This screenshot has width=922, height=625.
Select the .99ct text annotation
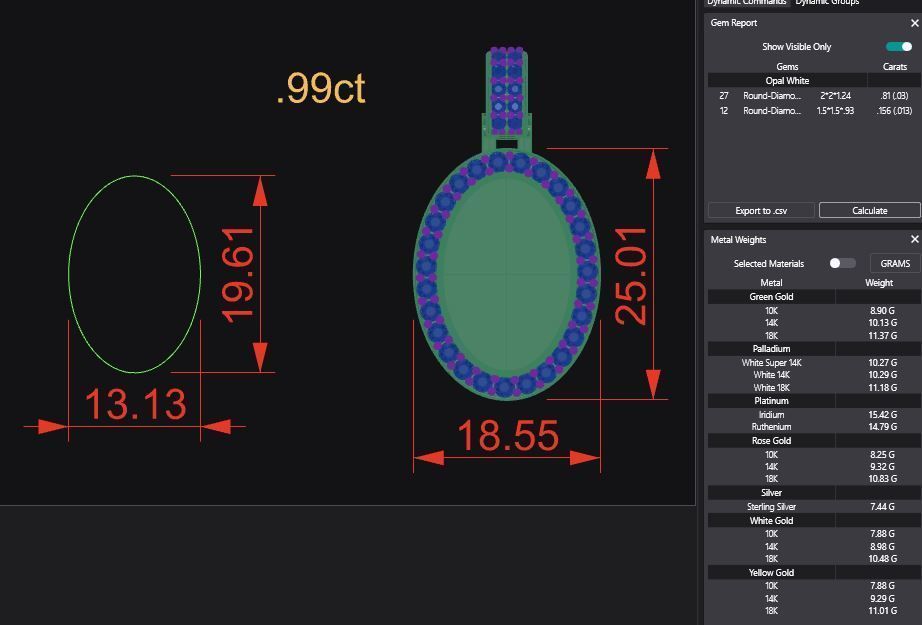[x=320, y=89]
